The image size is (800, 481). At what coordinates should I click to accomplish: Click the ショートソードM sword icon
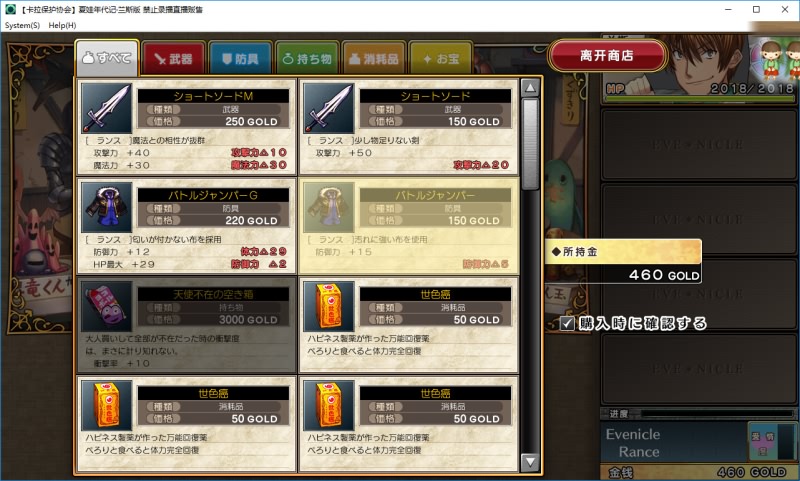pos(107,109)
